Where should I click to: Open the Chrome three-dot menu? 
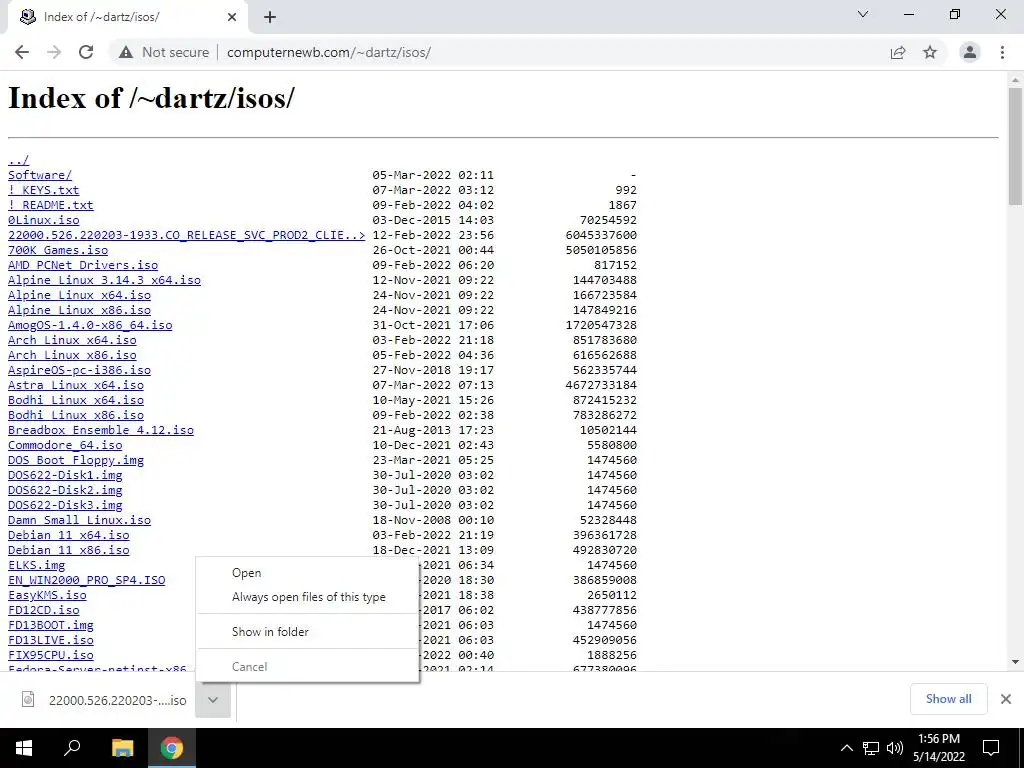pyautogui.click(x=1002, y=52)
